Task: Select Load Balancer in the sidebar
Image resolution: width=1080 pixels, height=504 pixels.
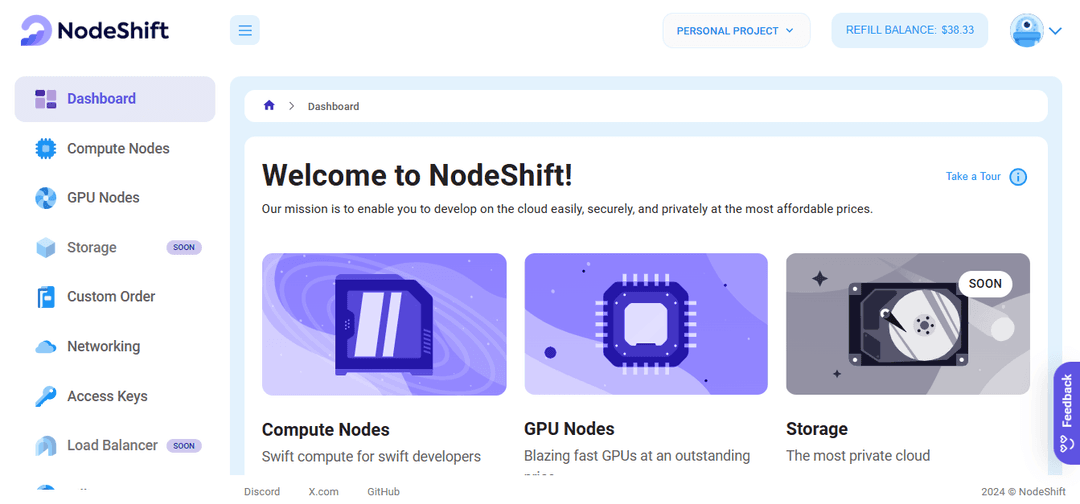Action: (x=112, y=445)
